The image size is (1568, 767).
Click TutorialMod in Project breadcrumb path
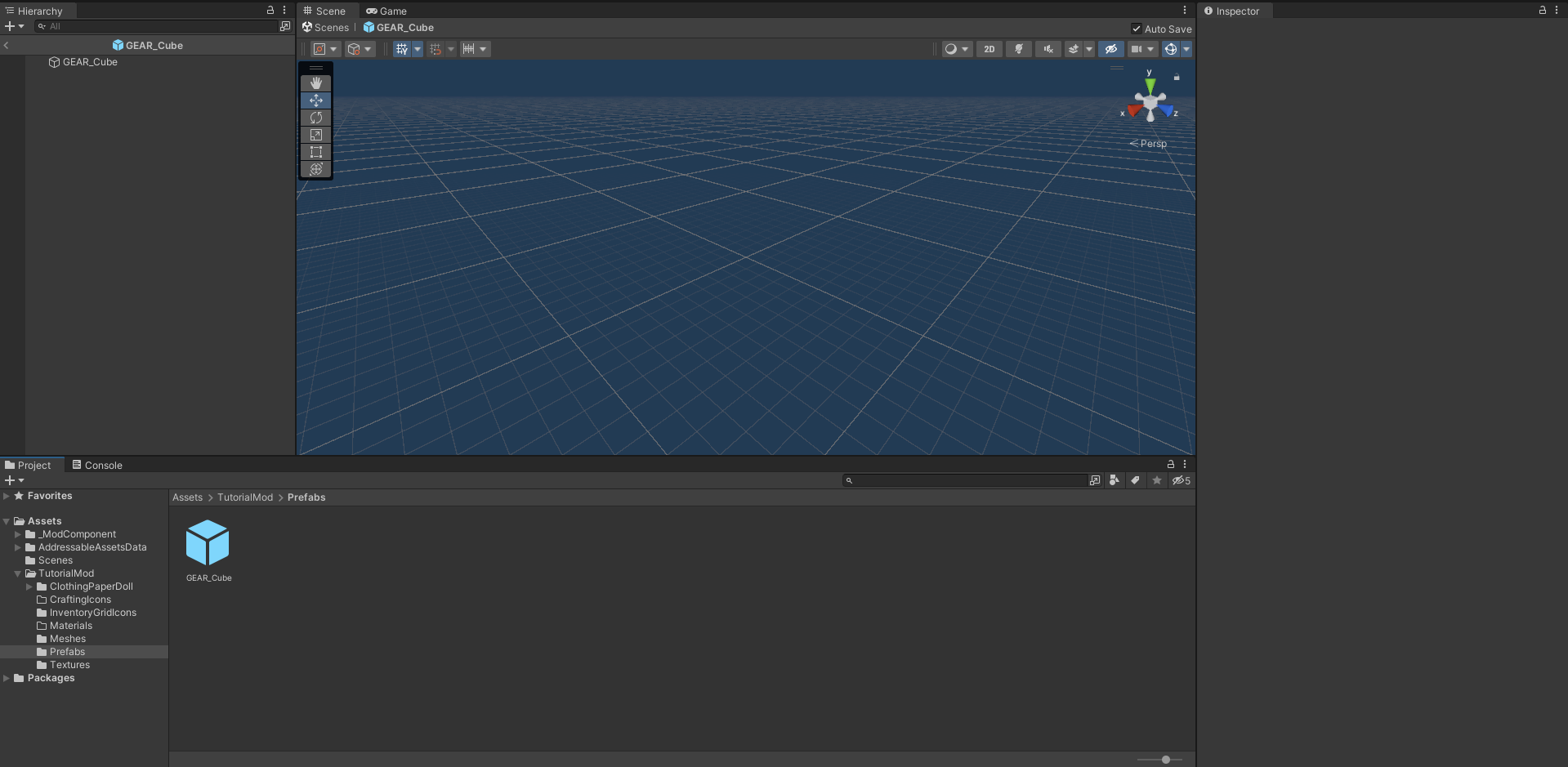click(245, 497)
